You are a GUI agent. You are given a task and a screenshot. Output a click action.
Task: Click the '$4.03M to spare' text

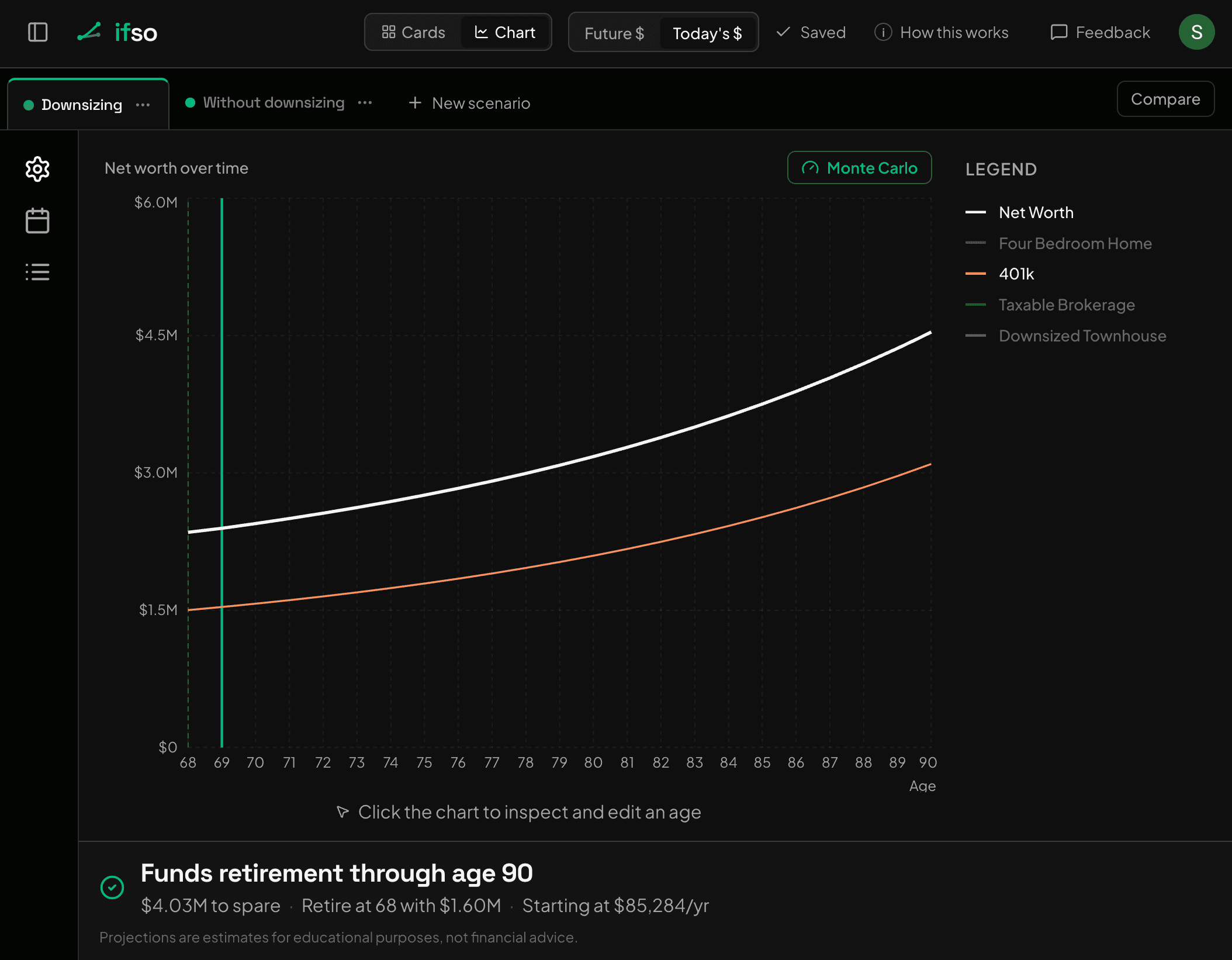tap(210, 906)
